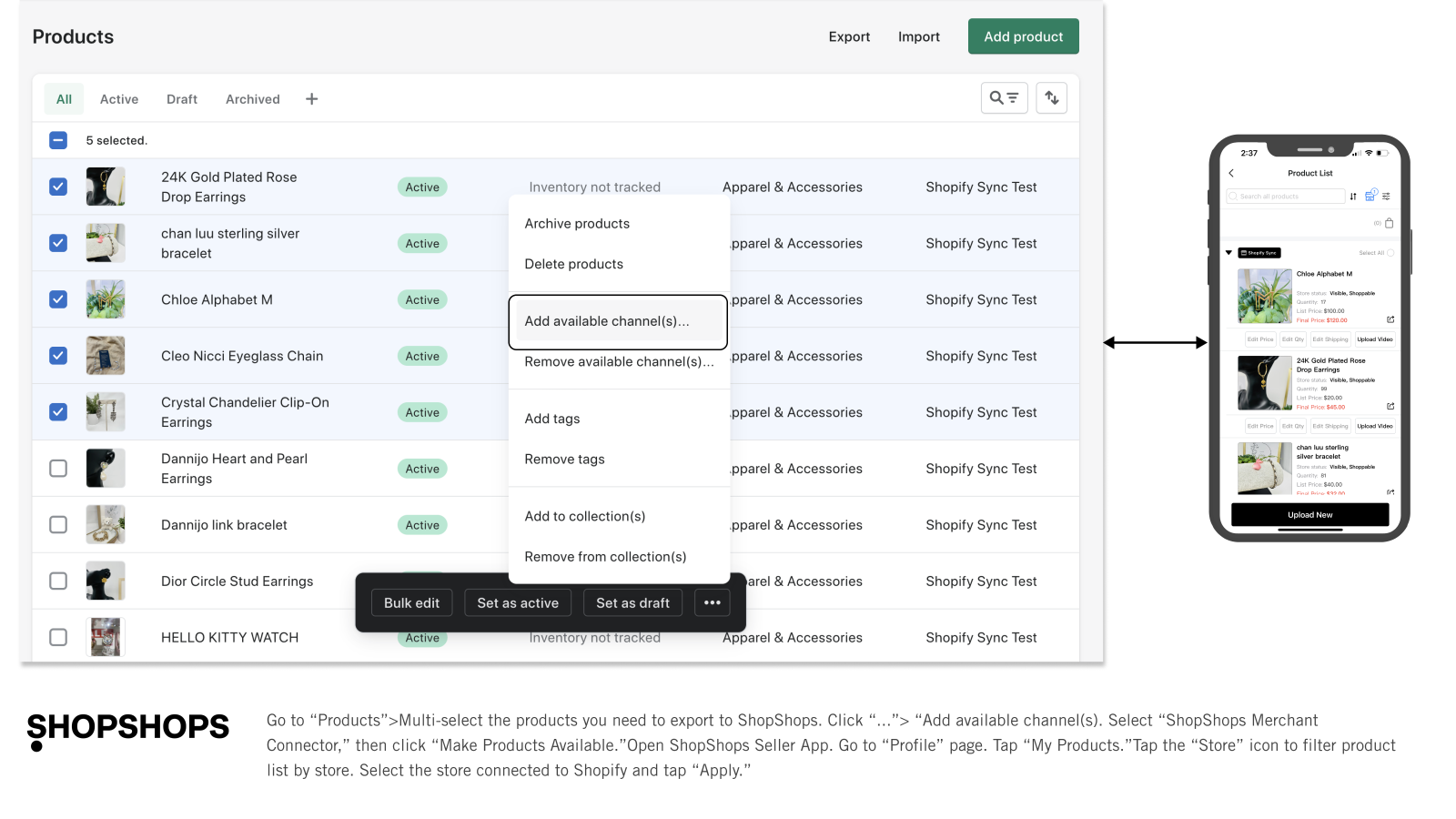Tap Upload Video under Chloe Alphabet M

click(1375, 339)
